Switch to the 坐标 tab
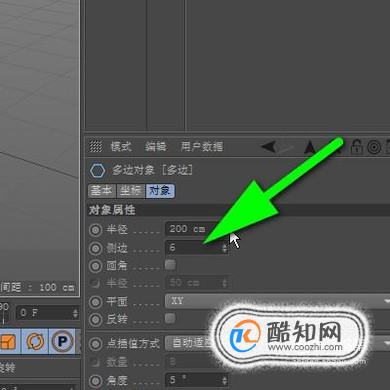 (131, 191)
